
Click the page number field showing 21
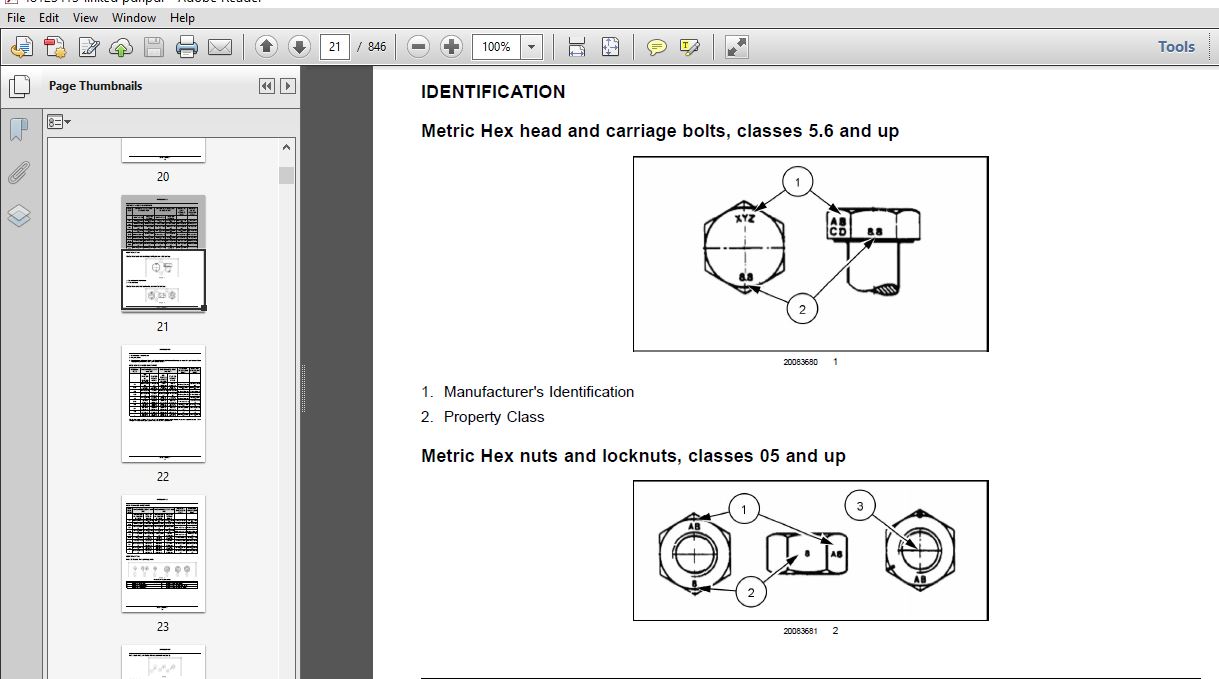click(x=334, y=47)
